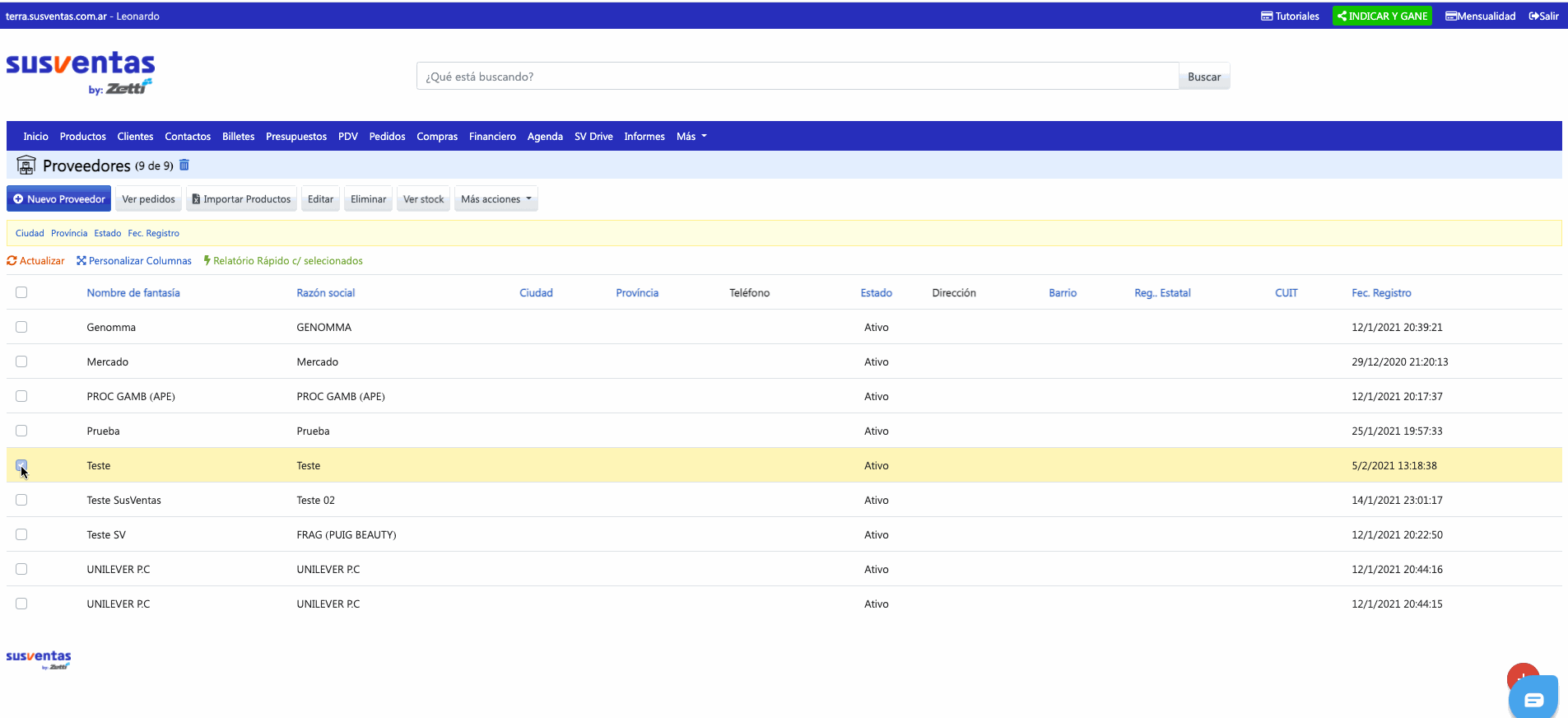Check the Mercado row checkbox

click(x=21, y=361)
